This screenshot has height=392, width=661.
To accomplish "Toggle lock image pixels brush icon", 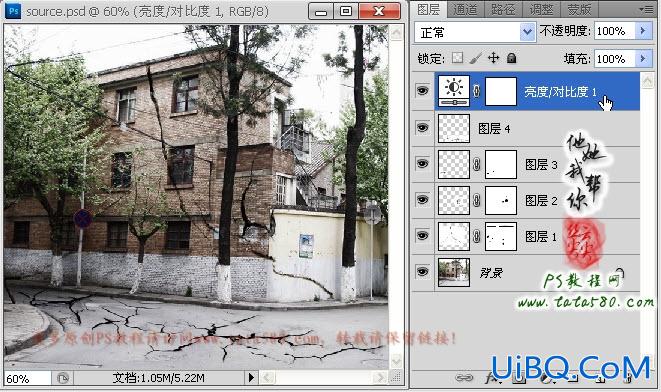I will [x=476, y=58].
